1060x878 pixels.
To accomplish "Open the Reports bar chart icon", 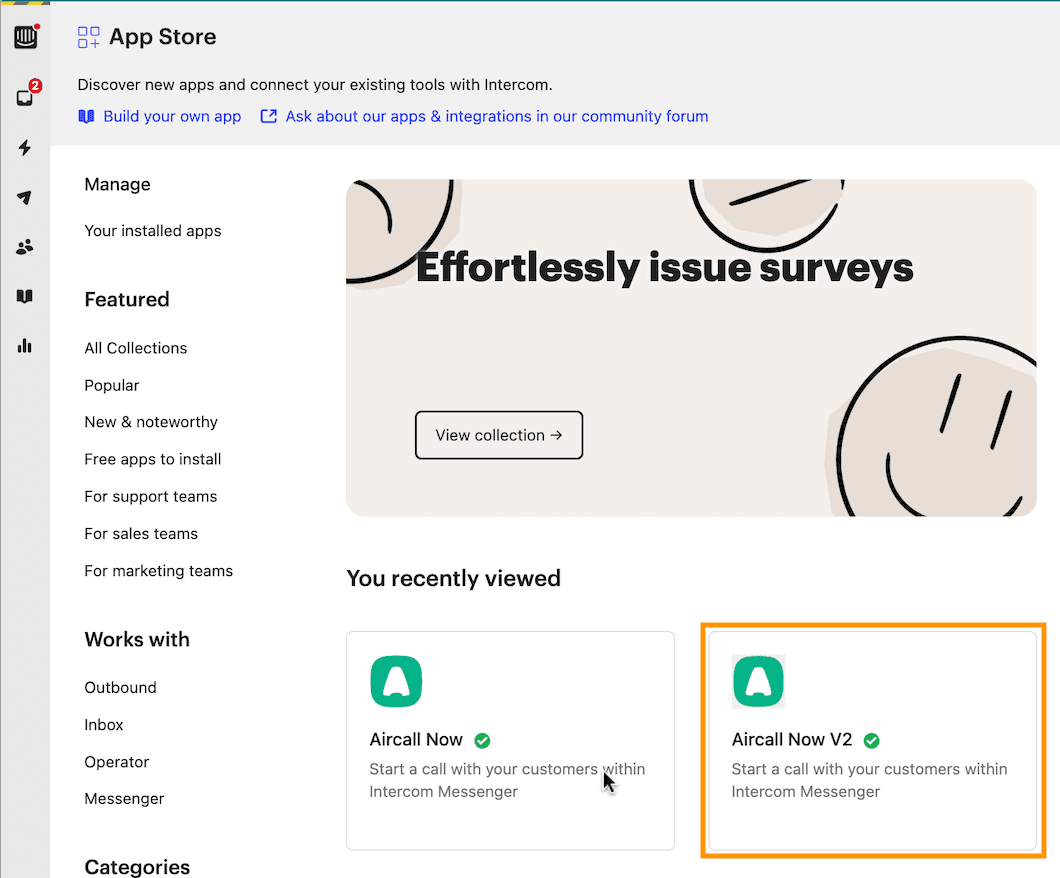I will [25, 345].
